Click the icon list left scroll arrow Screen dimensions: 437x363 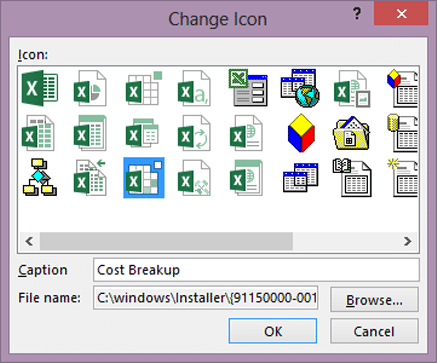click(x=29, y=241)
